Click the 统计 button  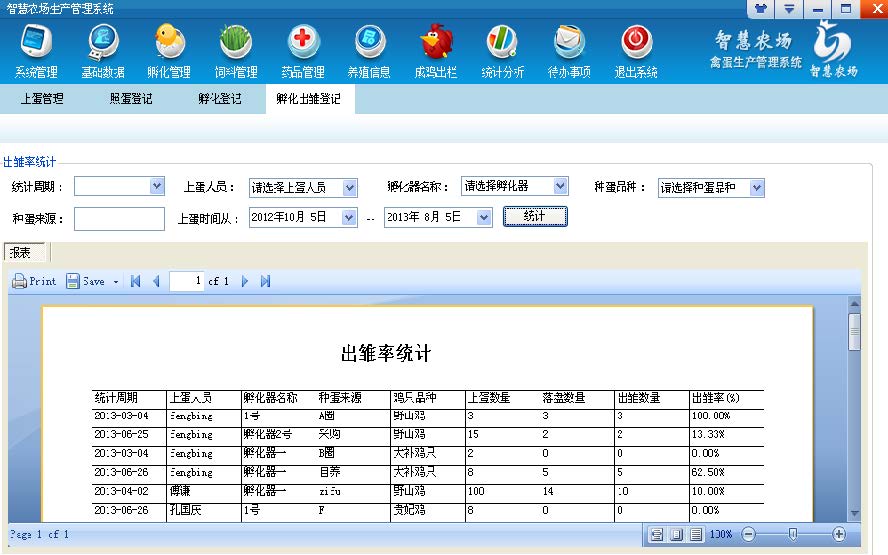point(535,216)
